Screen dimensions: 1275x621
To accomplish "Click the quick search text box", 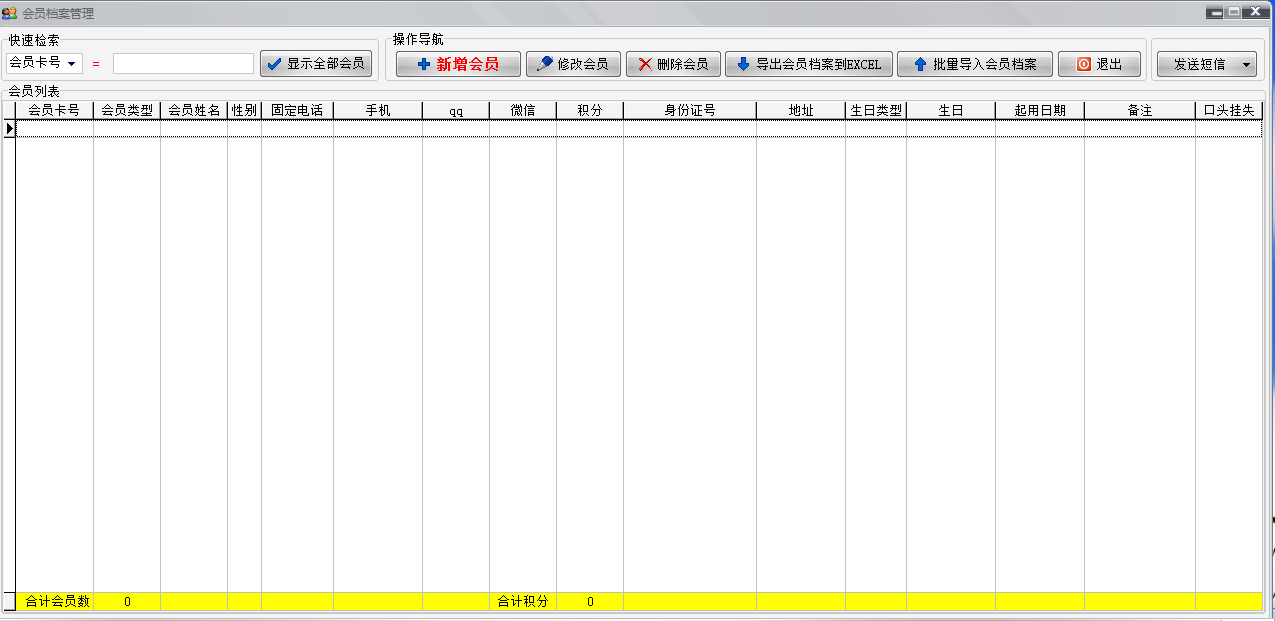I will 183,64.
